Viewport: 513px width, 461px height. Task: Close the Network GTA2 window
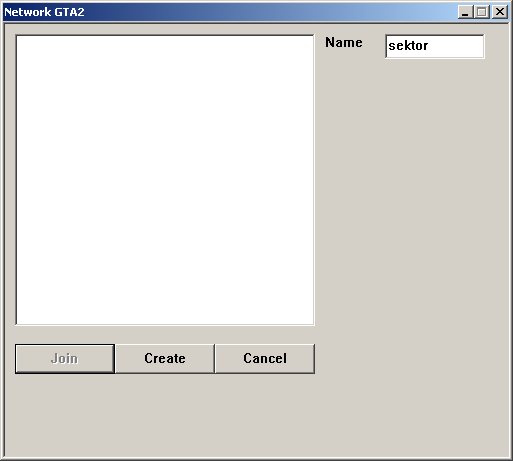500,12
